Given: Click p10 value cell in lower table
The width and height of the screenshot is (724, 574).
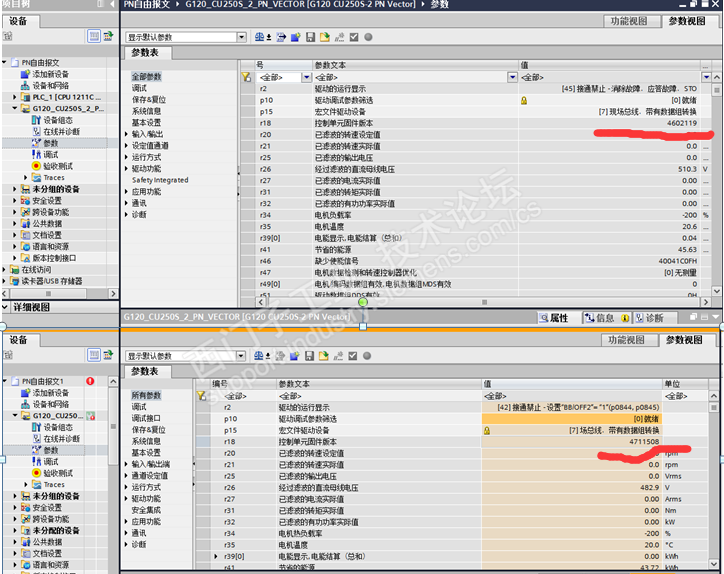Looking at the screenshot, I should pyautogui.click(x=572, y=419).
